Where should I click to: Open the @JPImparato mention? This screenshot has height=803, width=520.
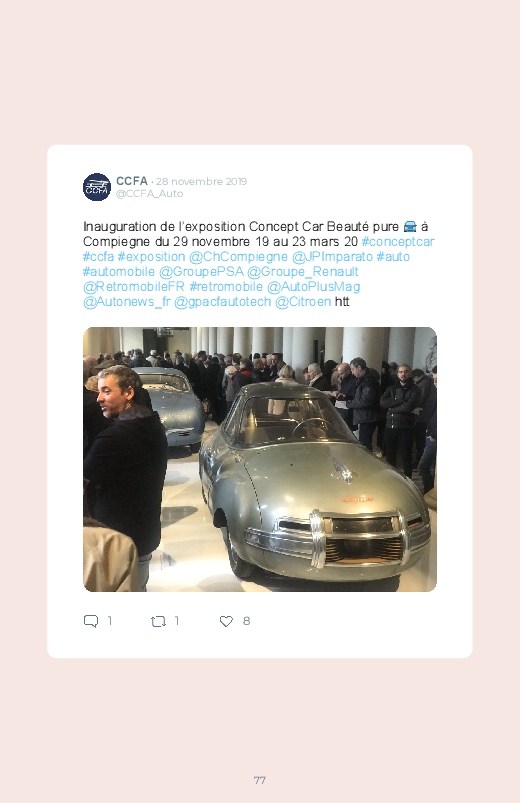pos(332,257)
